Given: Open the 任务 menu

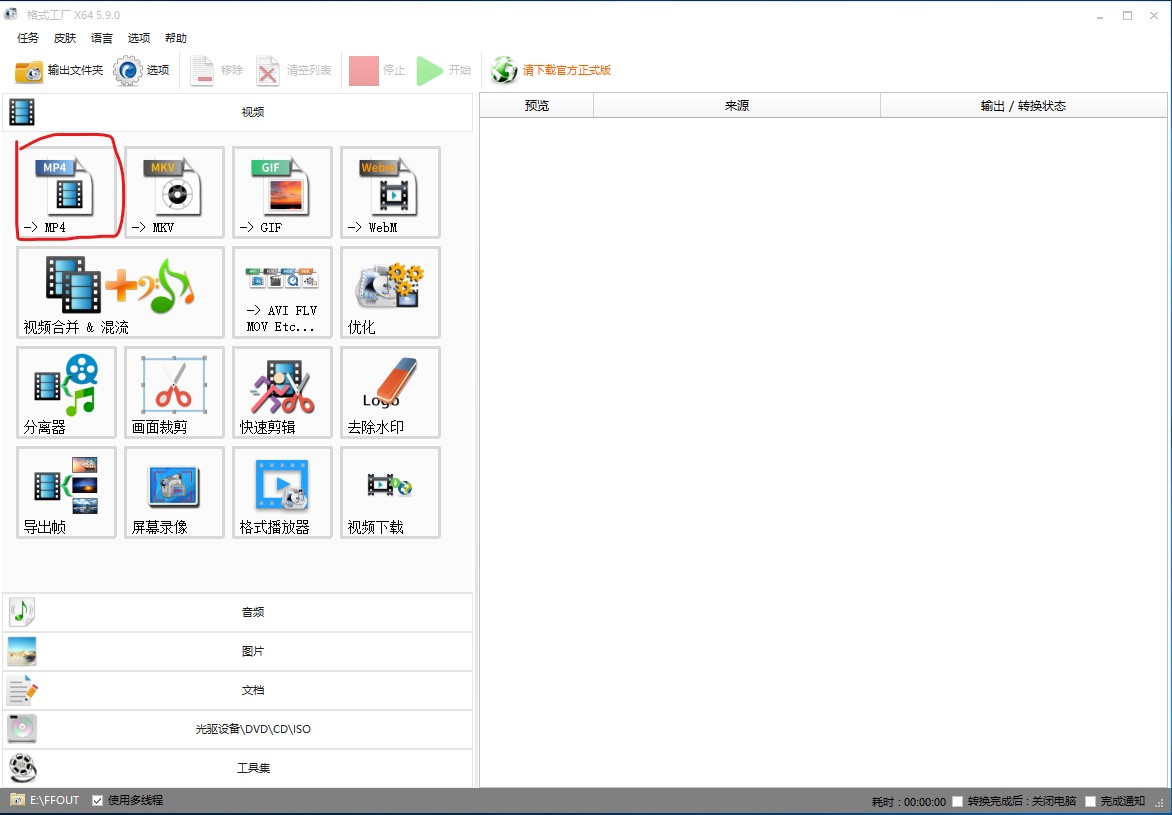Looking at the screenshot, I should pos(28,38).
